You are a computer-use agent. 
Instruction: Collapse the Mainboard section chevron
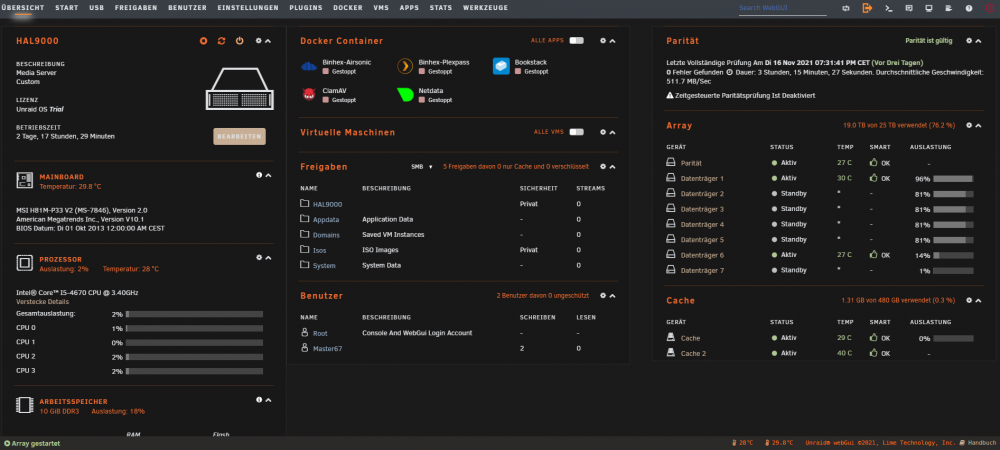[268, 175]
